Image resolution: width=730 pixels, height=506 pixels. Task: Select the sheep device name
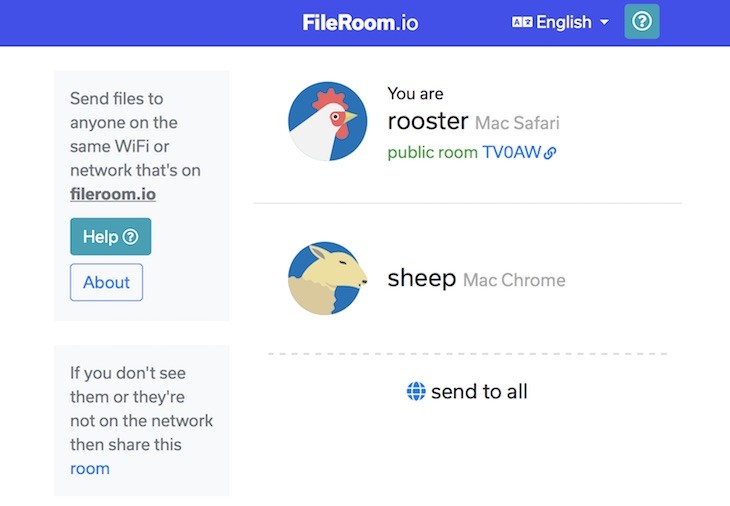coord(422,278)
